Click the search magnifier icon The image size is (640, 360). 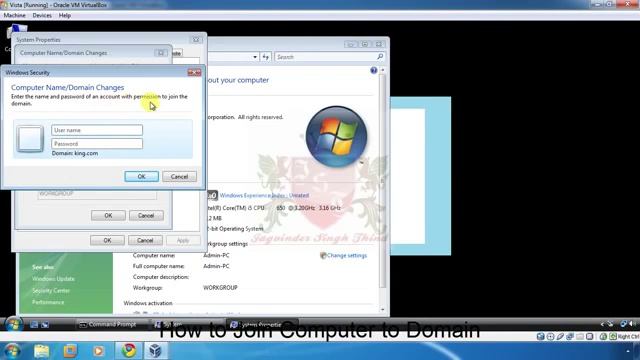point(380,56)
